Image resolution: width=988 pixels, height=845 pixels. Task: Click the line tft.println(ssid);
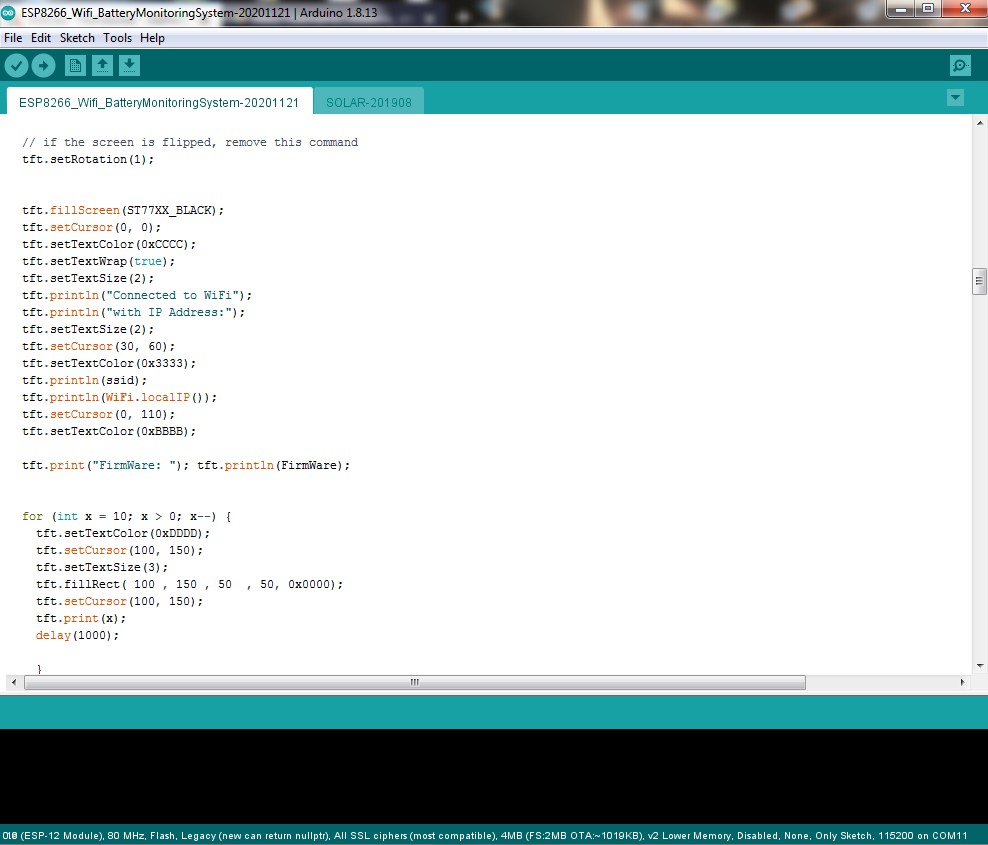tap(84, 381)
